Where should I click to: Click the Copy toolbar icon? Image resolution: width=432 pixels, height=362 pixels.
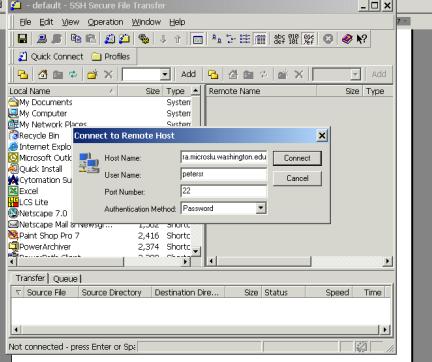coord(76,39)
